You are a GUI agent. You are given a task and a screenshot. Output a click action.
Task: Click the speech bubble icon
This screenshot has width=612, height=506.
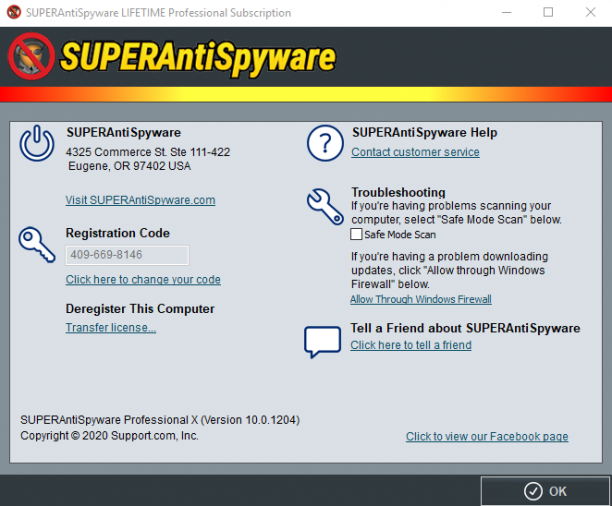pos(322,342)
